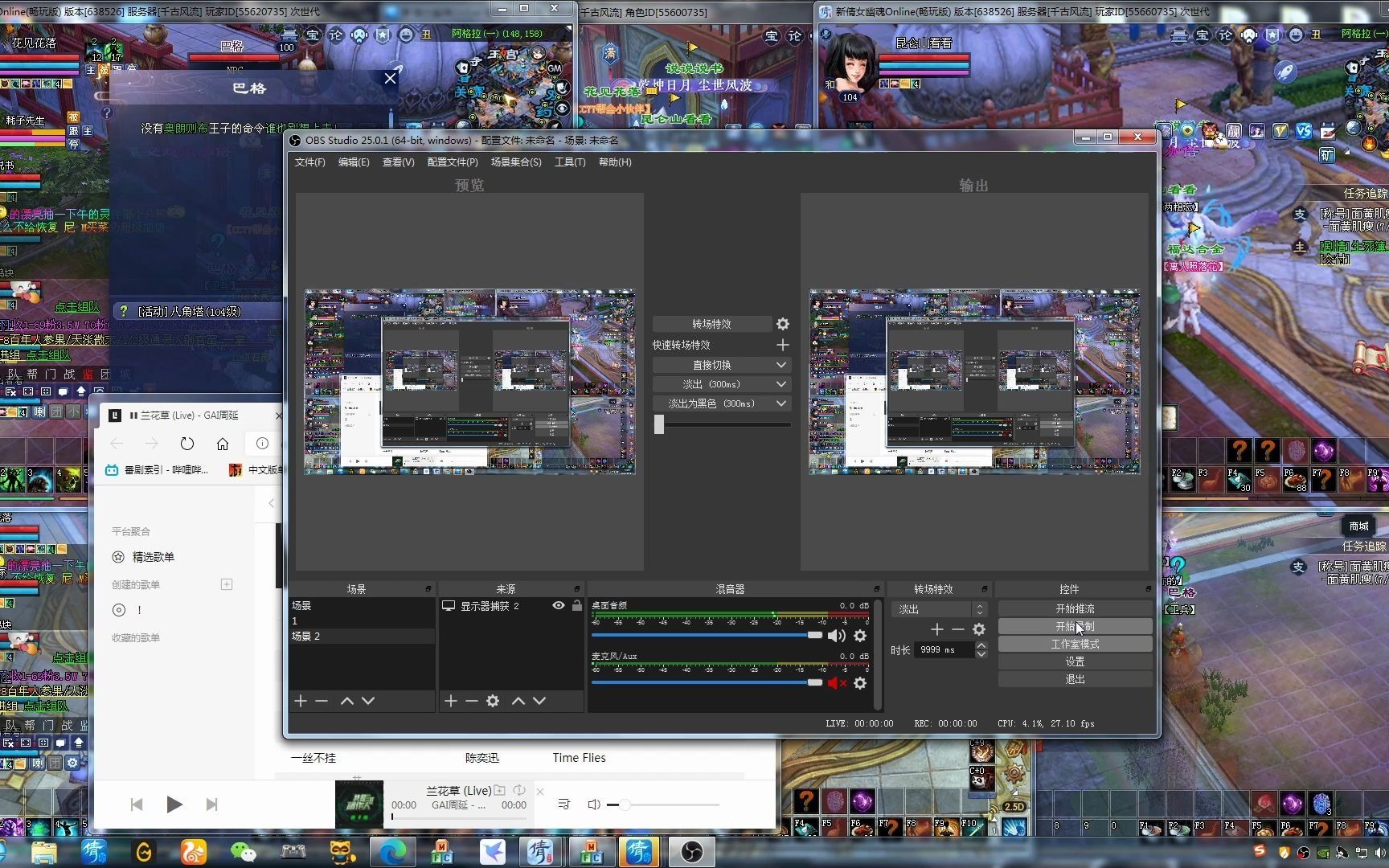
Task: Click 退出 to exit OBS
Action: [x=1075, y=679]
